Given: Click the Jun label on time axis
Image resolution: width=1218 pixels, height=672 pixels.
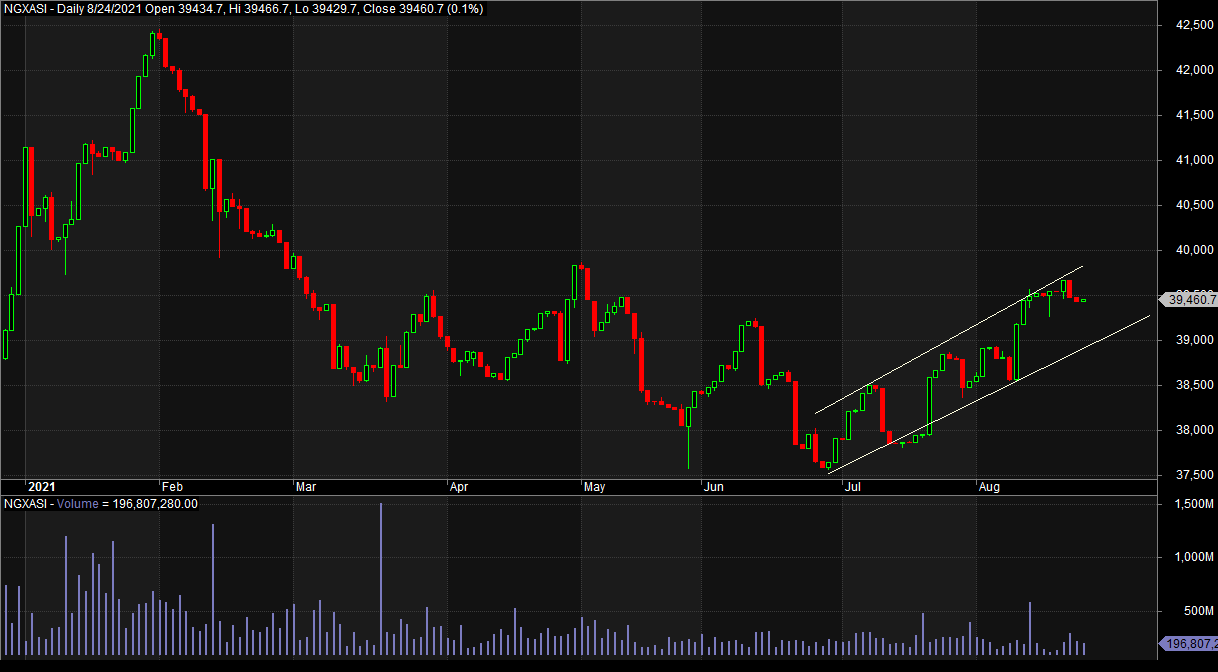Looking at the screenshot, I should (713, 487).
